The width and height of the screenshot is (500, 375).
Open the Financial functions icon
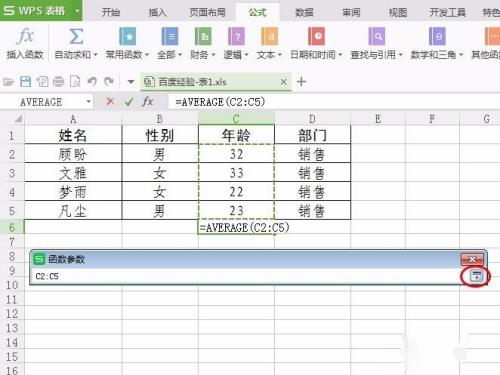coord(203,36)
